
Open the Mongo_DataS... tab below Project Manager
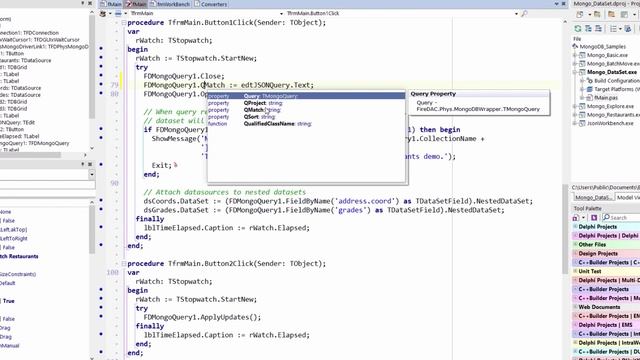[593, 197]
